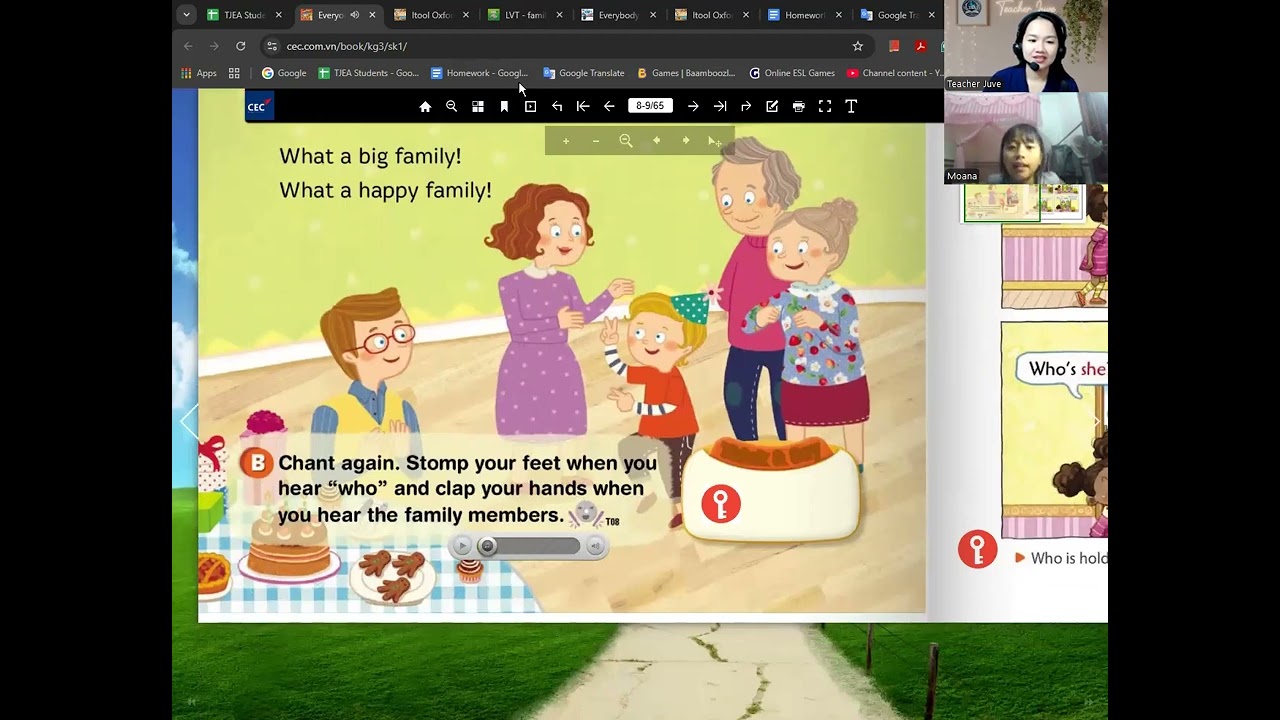The image size is (1280, 720).
Task: Go to the book's home page icon
Action: (425, 106)
